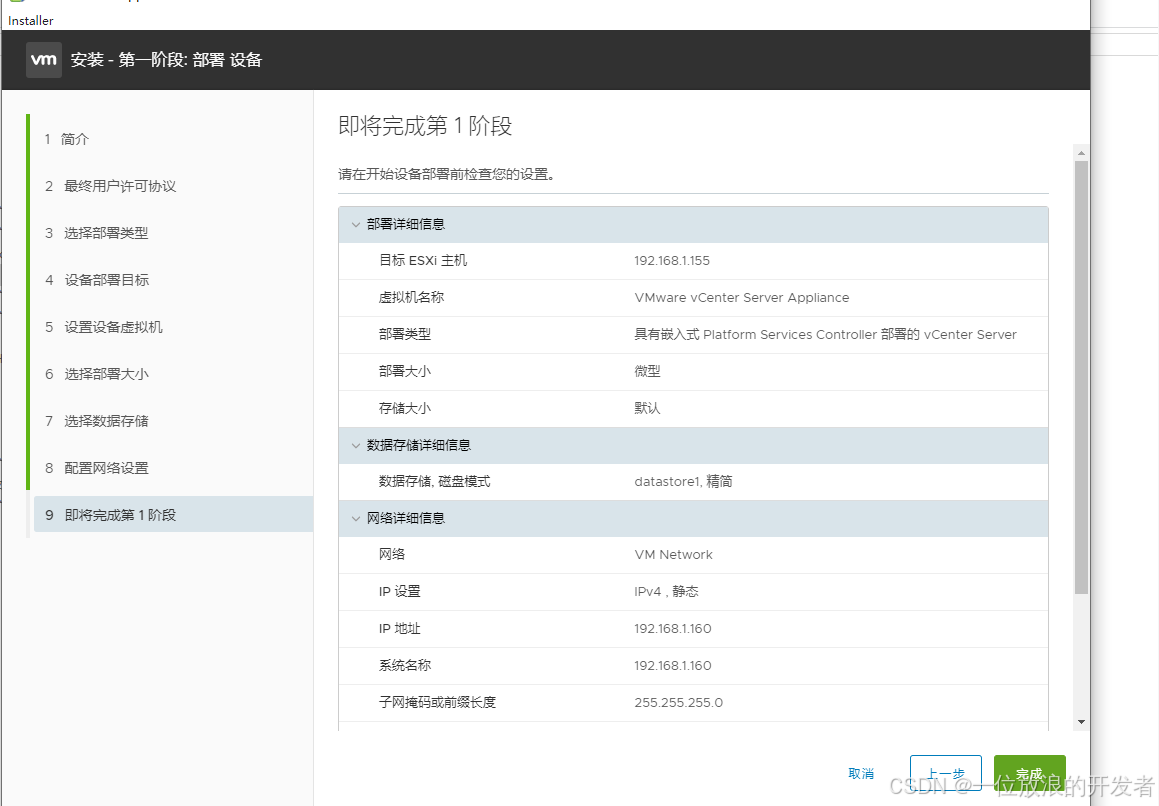Select step 4 设备部署目标
Screen dimensions: 1159x806
97,280
